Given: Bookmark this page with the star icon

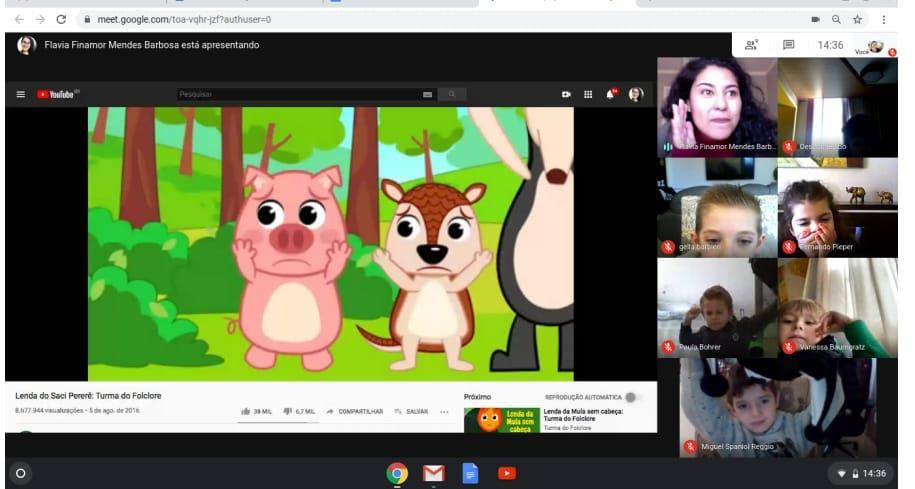Looking at the screenshot, I should click(x=857, y=19).
